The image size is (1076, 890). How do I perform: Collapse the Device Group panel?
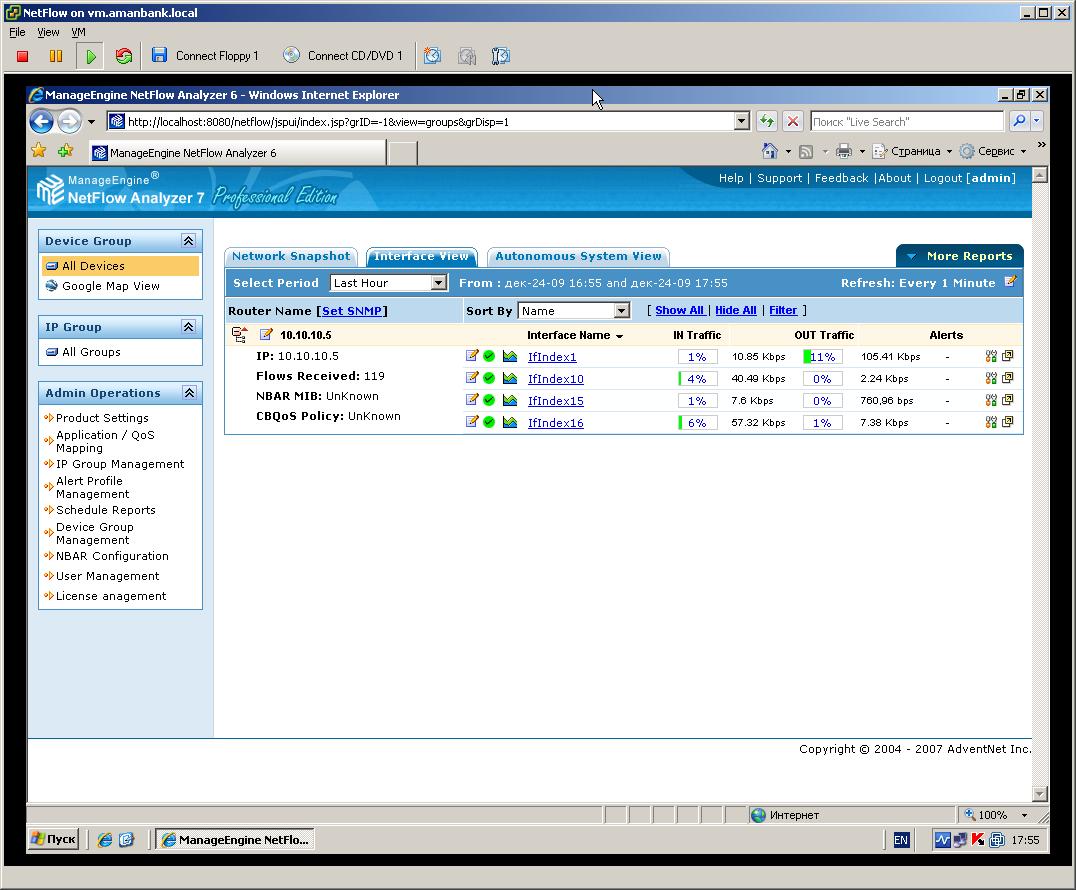188,241
